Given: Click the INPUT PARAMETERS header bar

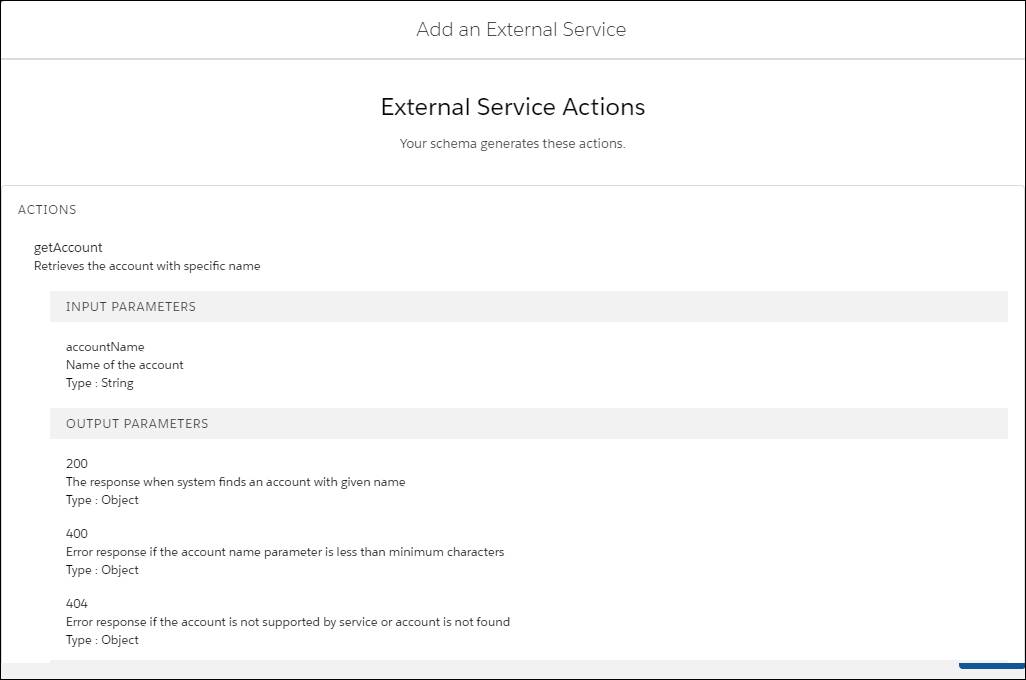Looking at the screenshot, I should pyautogui.click(x=529, y=306).
